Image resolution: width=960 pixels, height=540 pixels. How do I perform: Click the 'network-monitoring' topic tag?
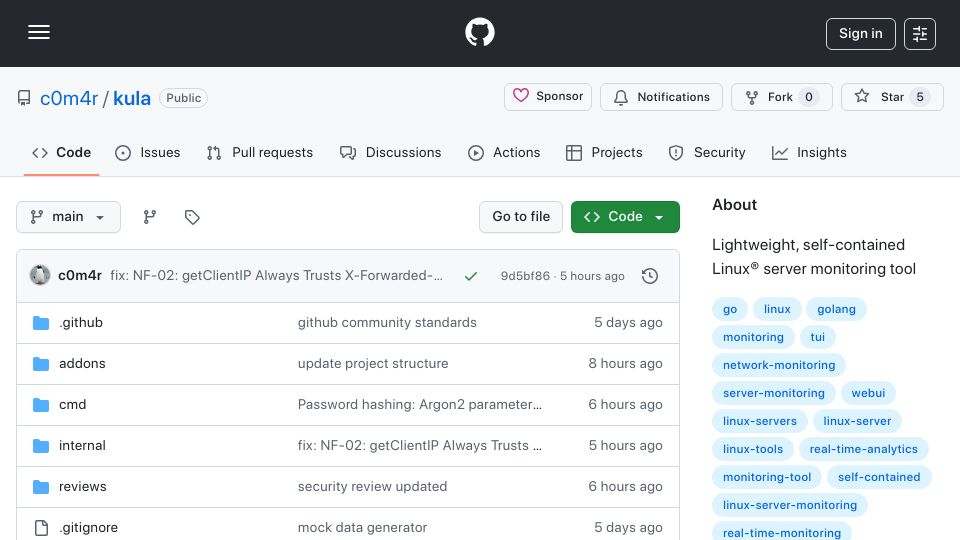coord(779,366)
